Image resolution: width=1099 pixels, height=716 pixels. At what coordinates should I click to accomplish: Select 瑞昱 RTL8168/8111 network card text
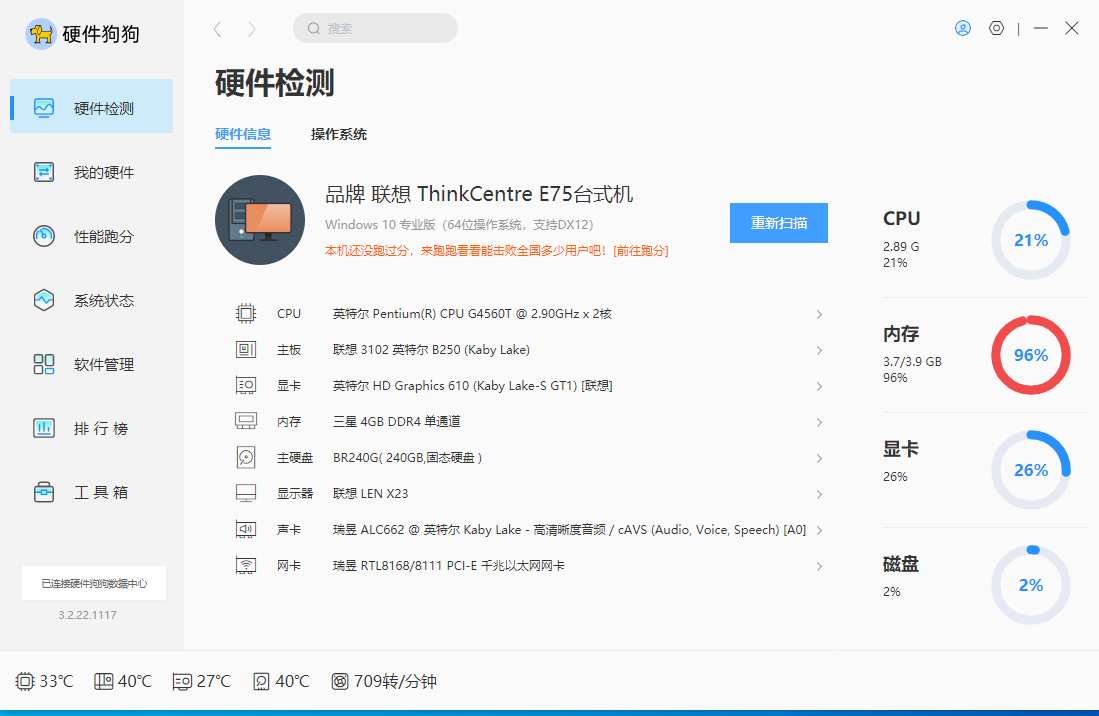tap(449, 565)
